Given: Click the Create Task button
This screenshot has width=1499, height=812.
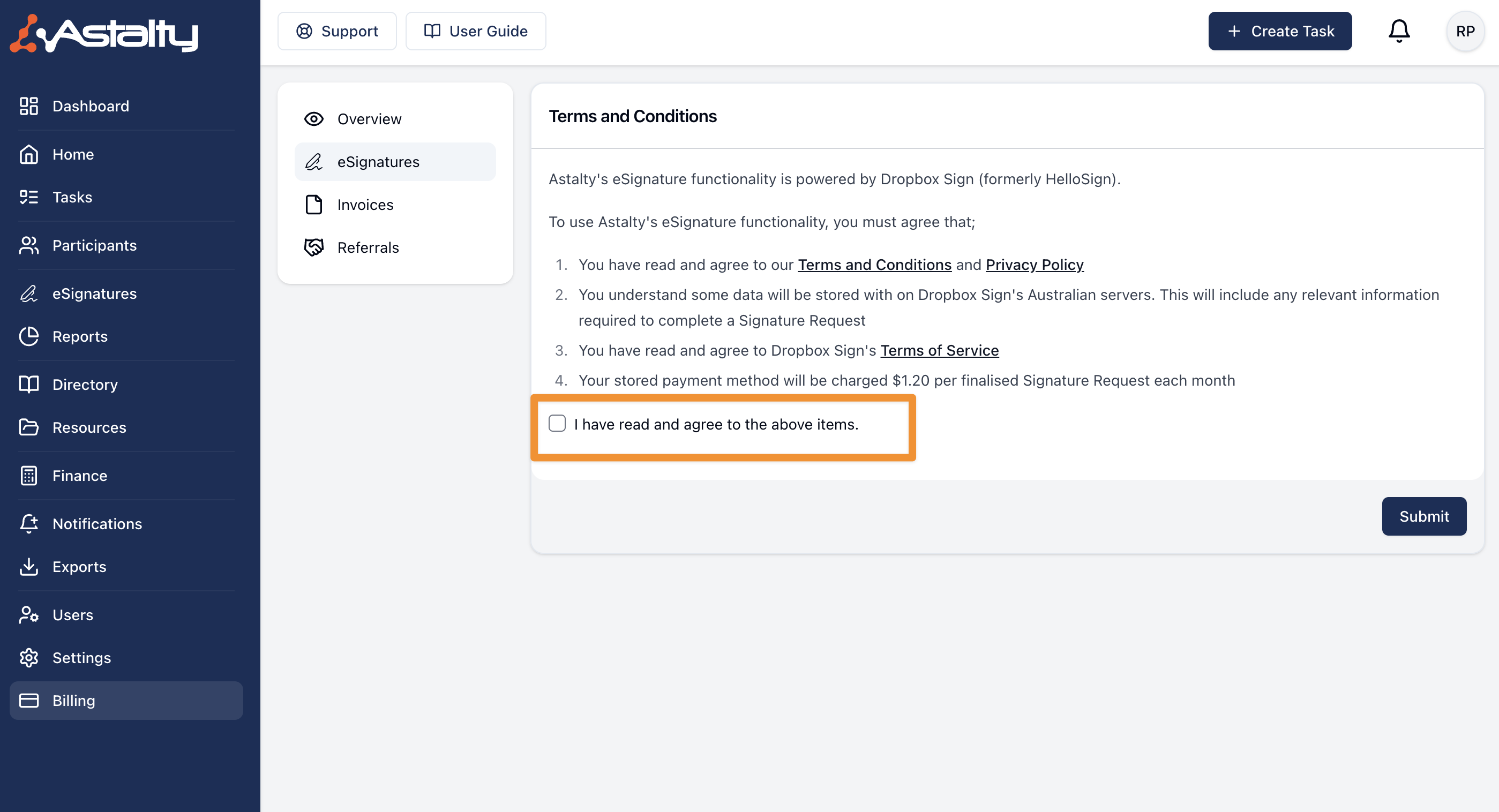Looking at the screenshot, I should pyautogui.click(x=1280, y=32).
